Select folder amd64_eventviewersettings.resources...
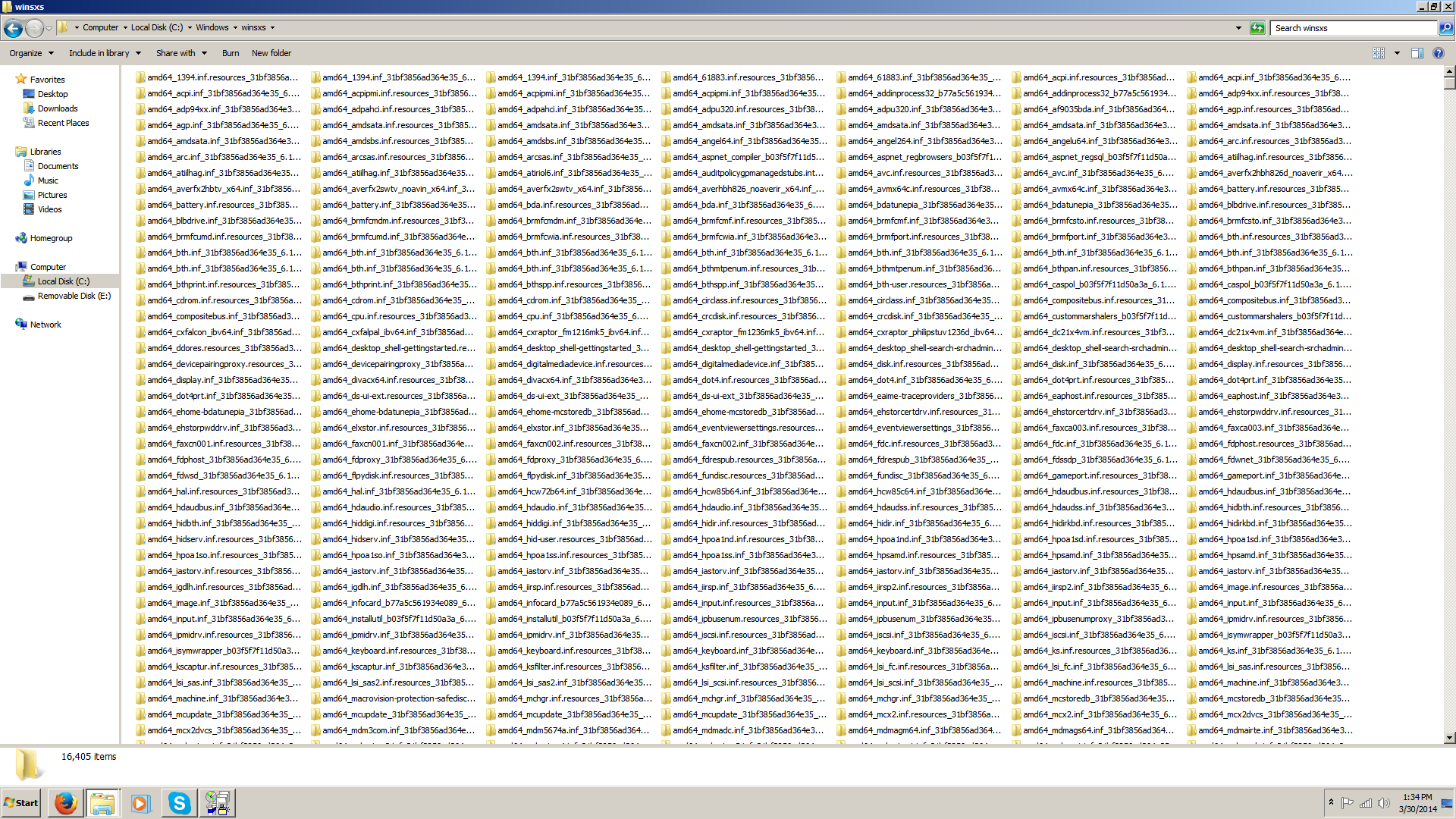The image size is (1456, 819). (x=743, y=428)
